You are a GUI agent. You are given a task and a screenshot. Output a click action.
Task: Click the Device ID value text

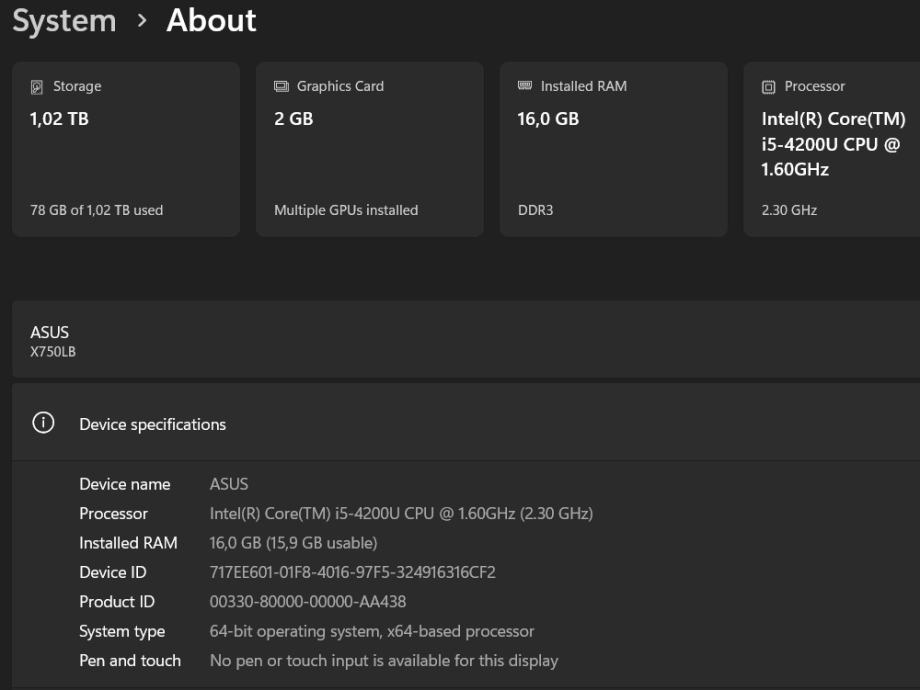click(x=352, y=573)
